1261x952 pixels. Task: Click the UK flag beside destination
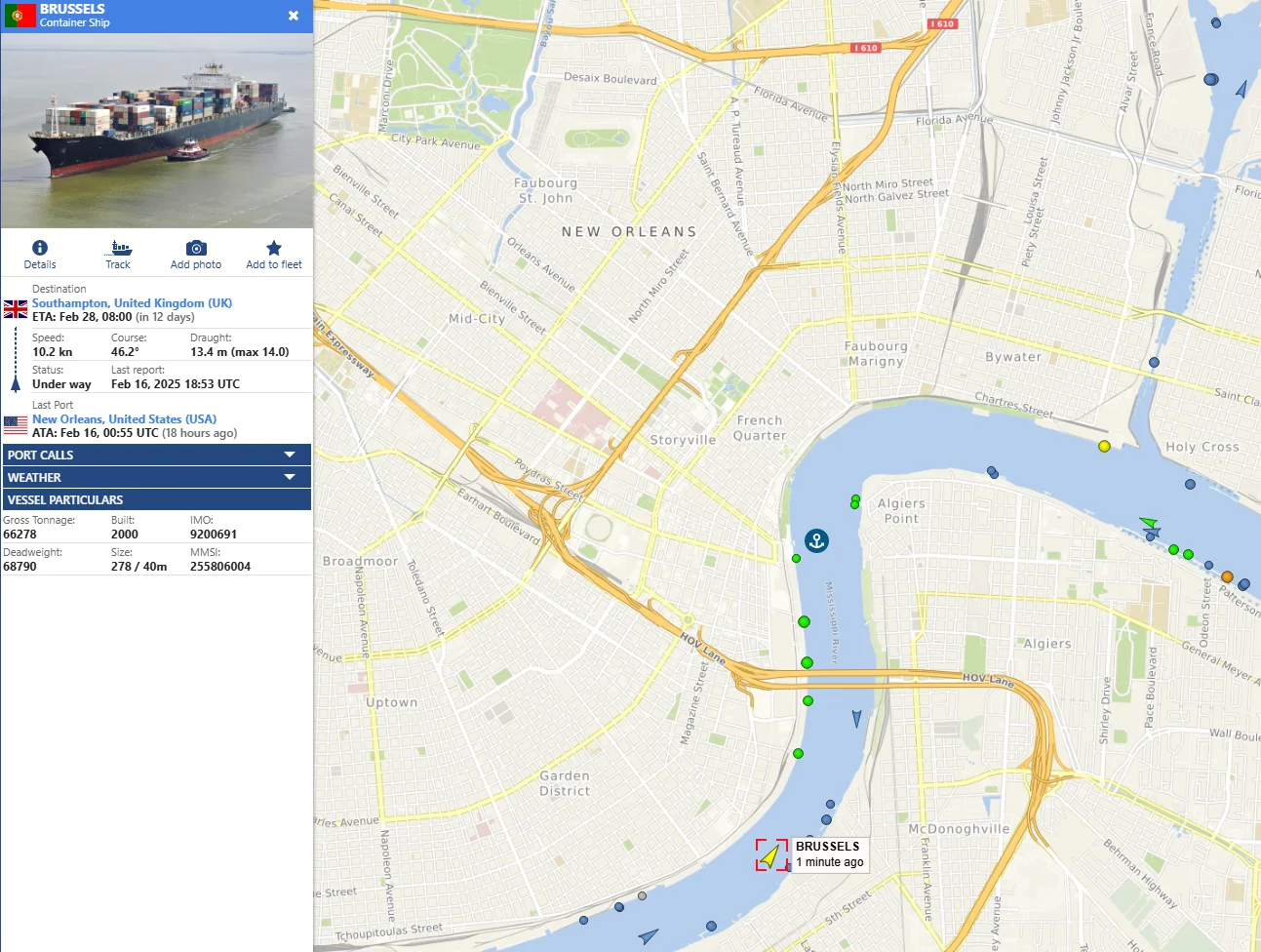[16, 310]
